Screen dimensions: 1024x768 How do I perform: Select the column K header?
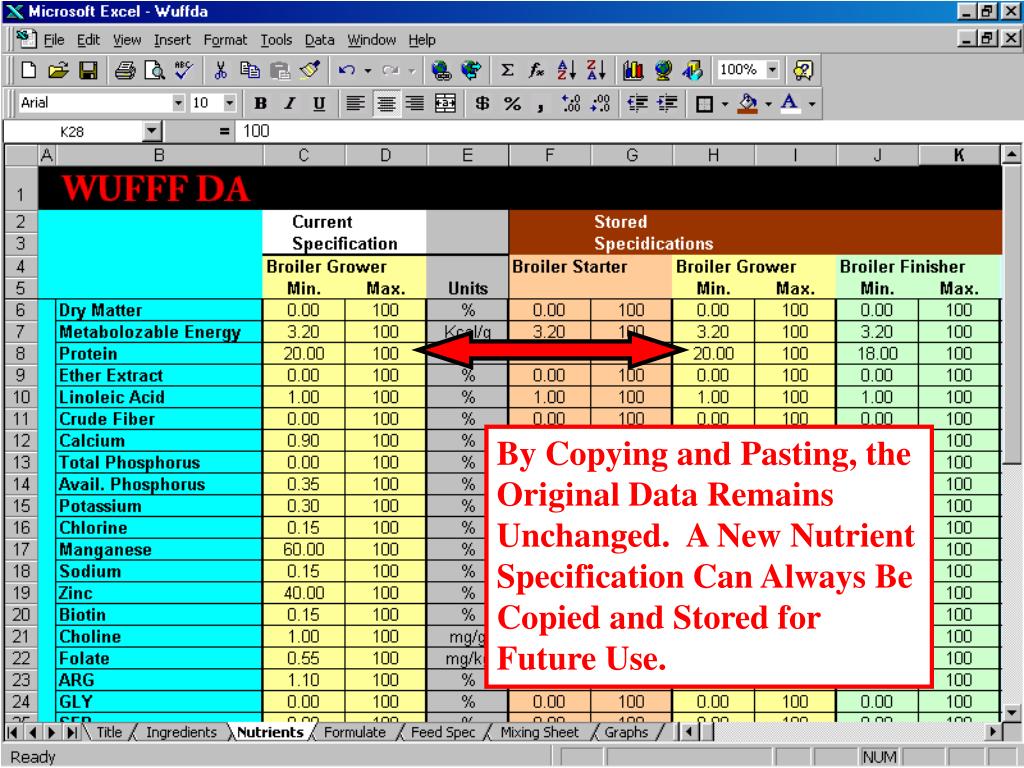[x=959, y=155]
